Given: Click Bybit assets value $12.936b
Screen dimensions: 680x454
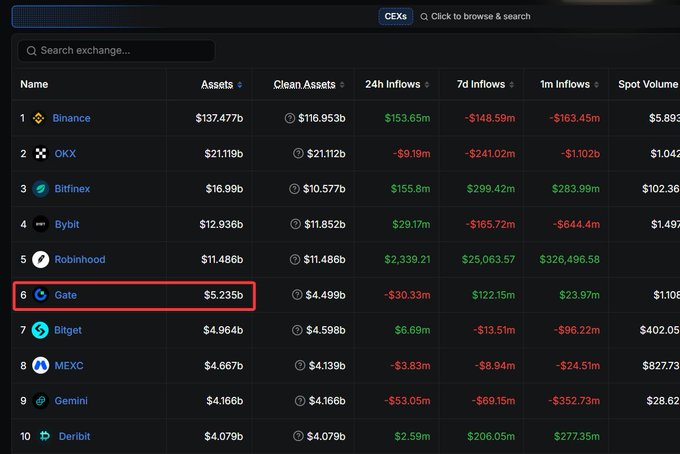Looking at the screenshot, I should click(x=221, y=224).
